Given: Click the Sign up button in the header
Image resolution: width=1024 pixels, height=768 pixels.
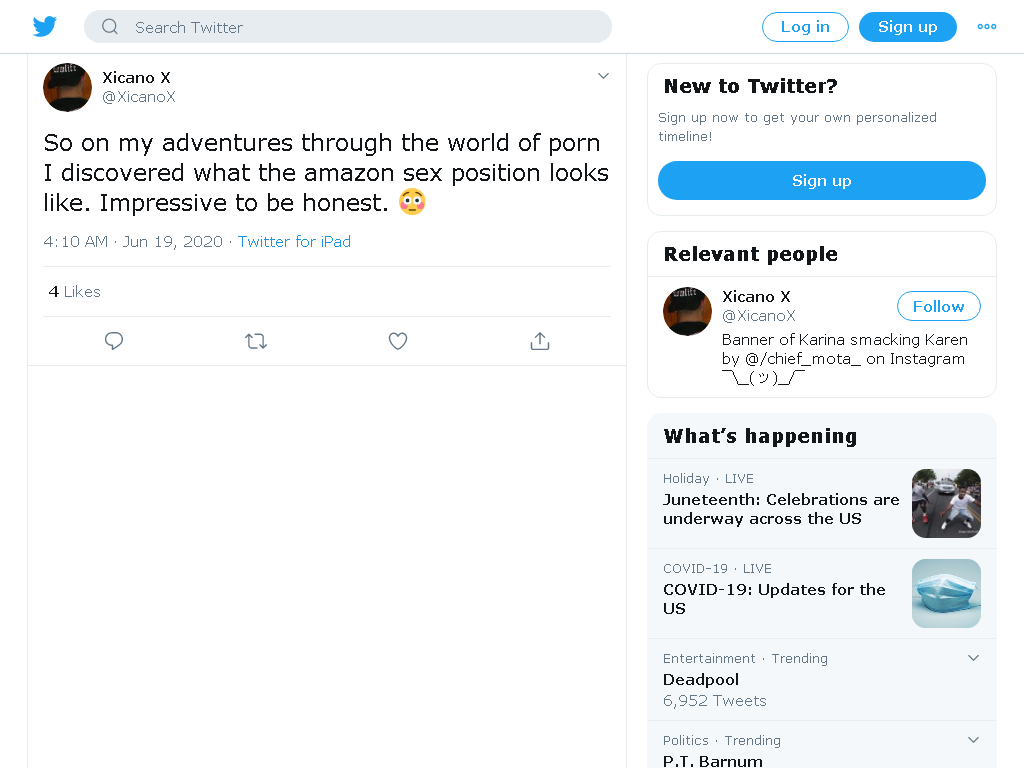Looking at the screenshot, I should [908, 27].
